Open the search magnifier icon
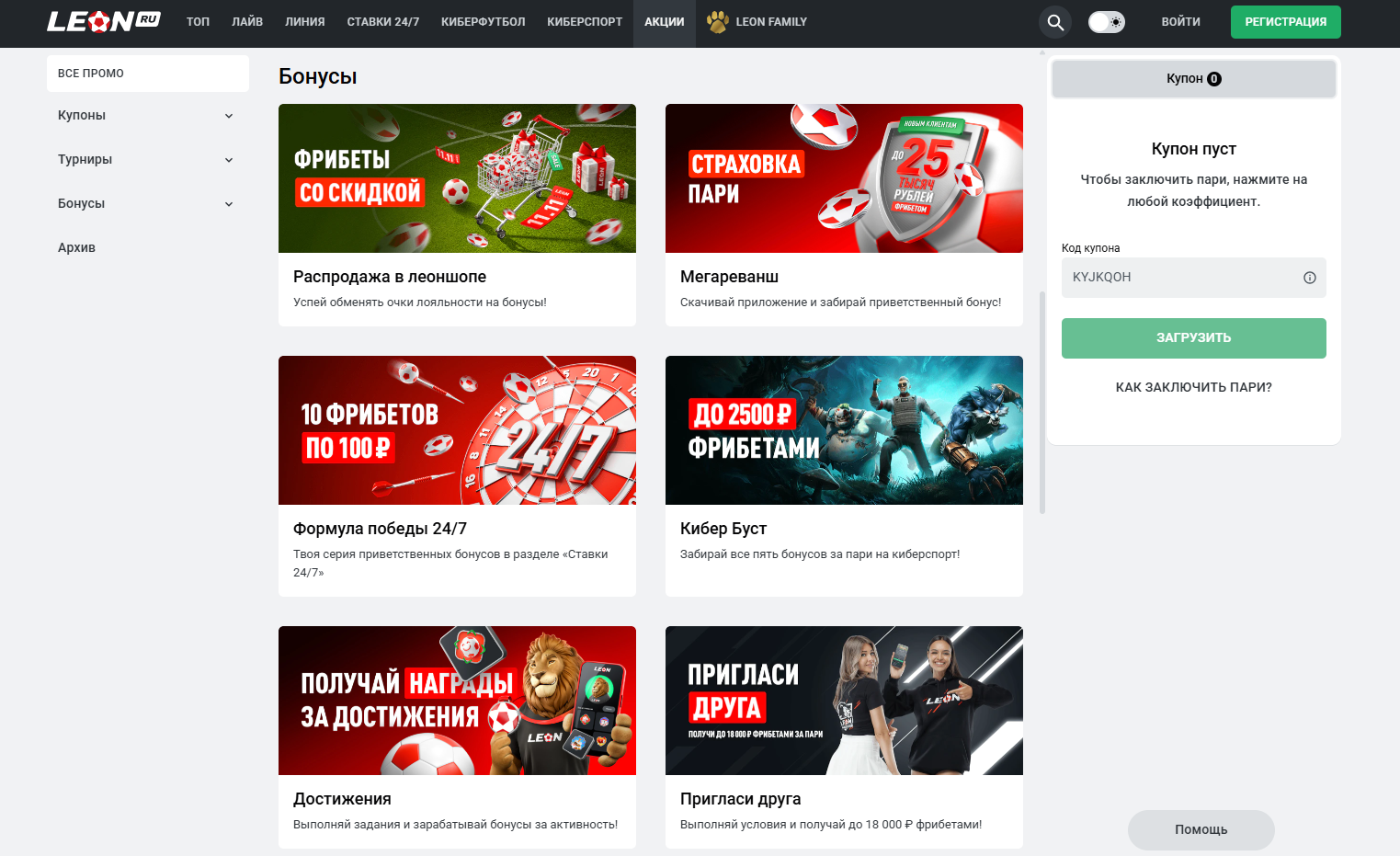1400x856 pixels. point(1055,23)
